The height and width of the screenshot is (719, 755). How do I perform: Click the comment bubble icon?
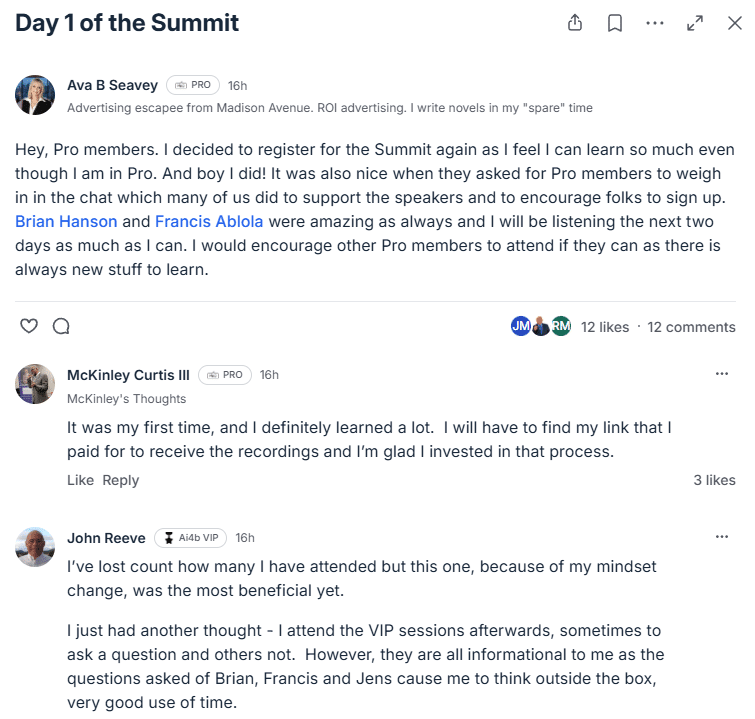coord(61,326)
